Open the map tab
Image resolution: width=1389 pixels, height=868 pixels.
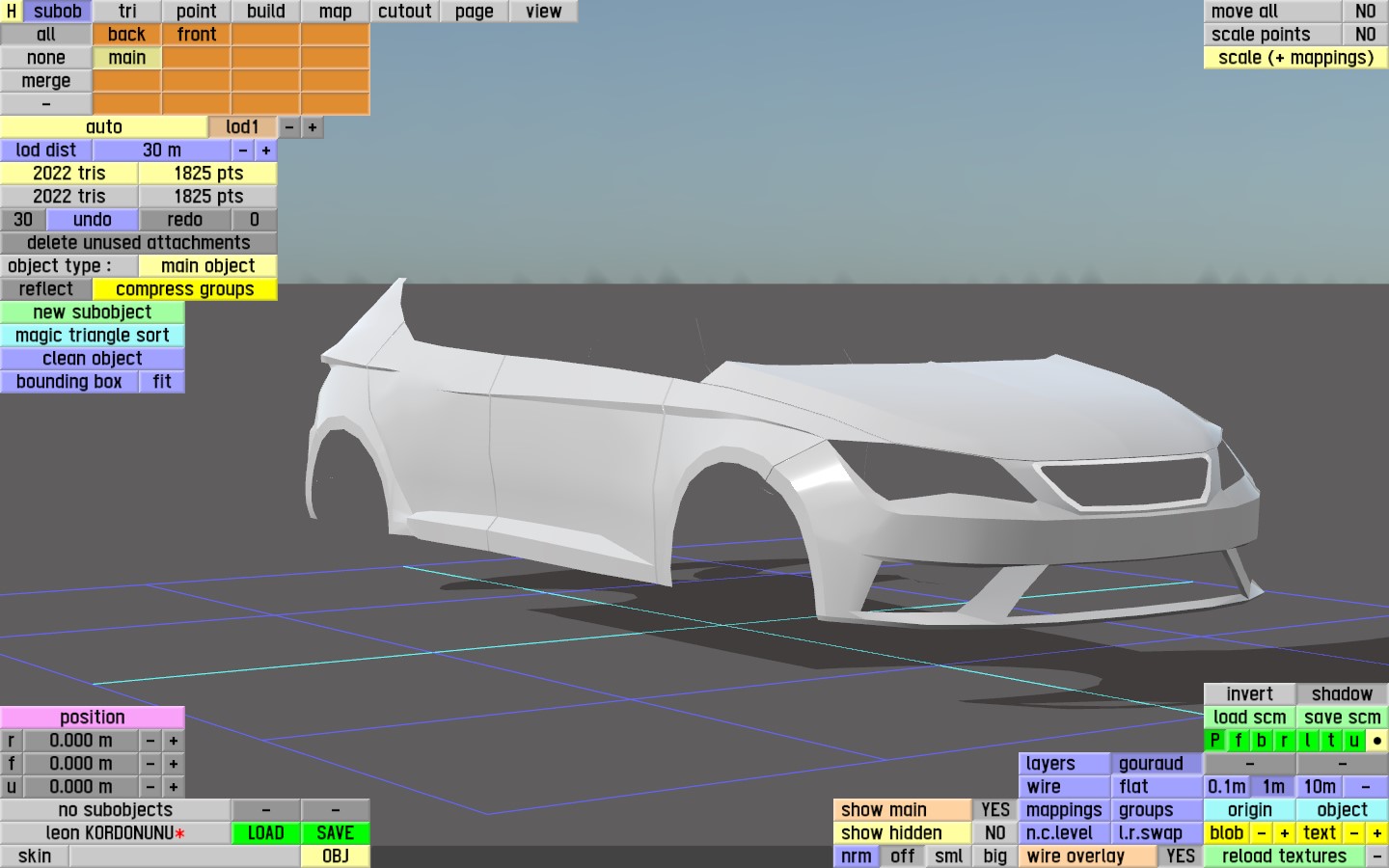pos(336,12)
